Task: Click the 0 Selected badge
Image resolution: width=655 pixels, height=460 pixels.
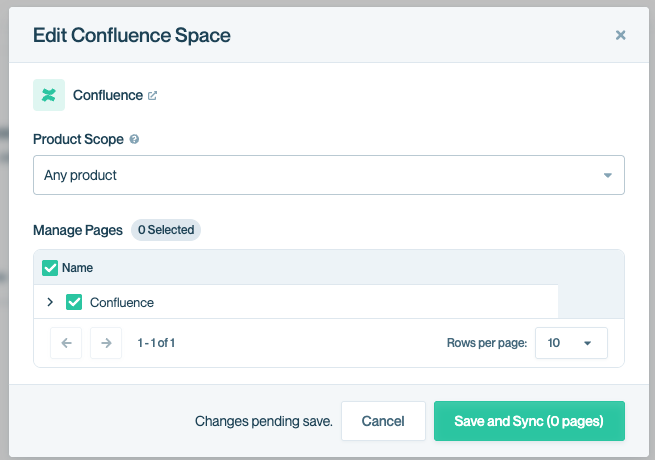Action: [166, 230]
